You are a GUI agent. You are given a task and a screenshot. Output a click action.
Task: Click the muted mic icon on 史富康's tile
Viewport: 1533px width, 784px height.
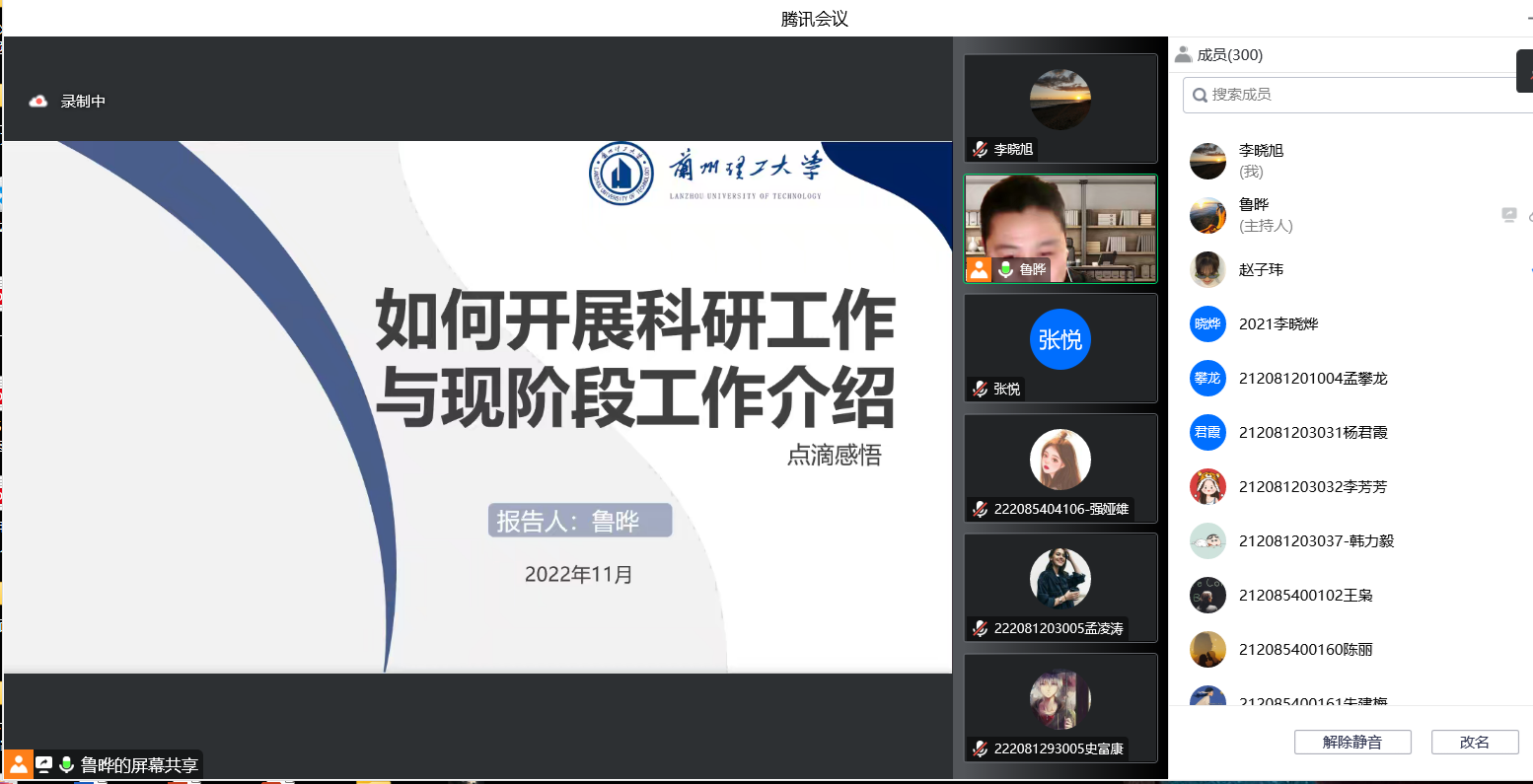click(980, 749)
